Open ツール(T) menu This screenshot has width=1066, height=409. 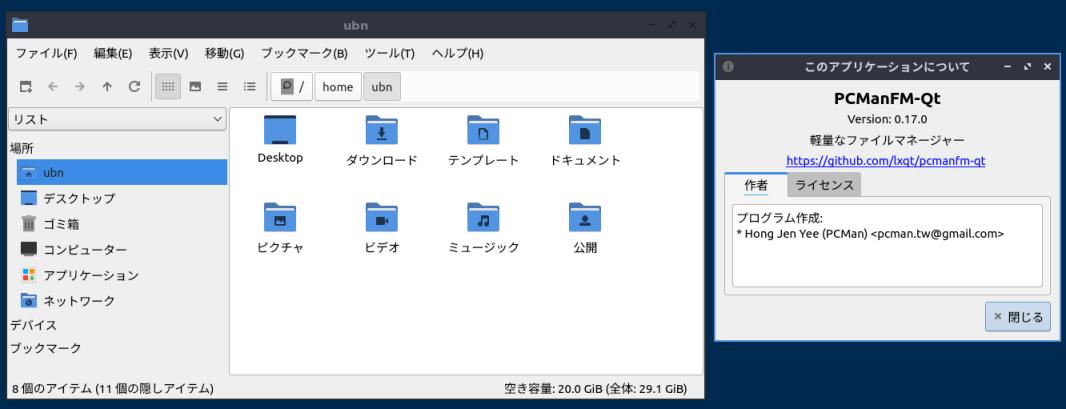coord(390,53)
